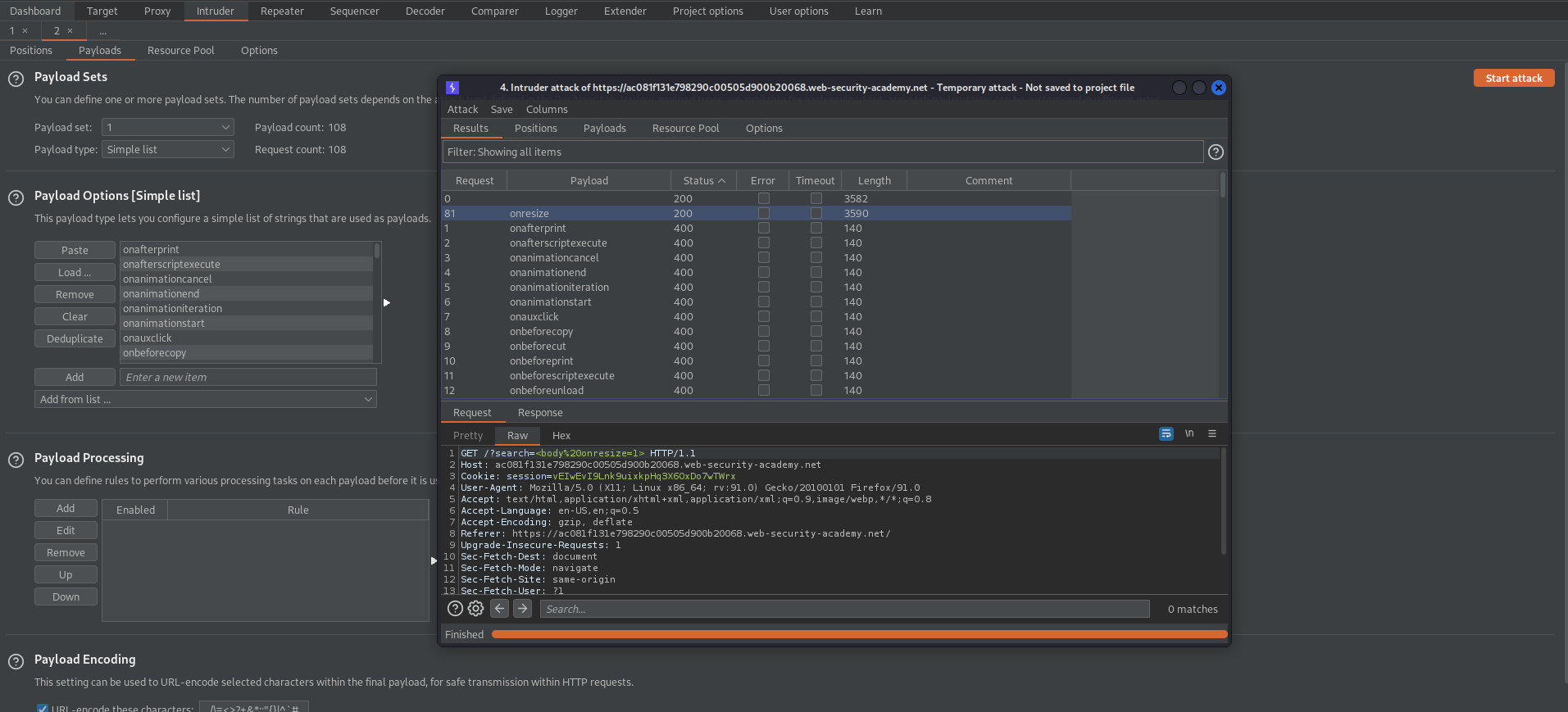Open the Save menu
Screen dimensions: 1568x712
pos(502,110)
